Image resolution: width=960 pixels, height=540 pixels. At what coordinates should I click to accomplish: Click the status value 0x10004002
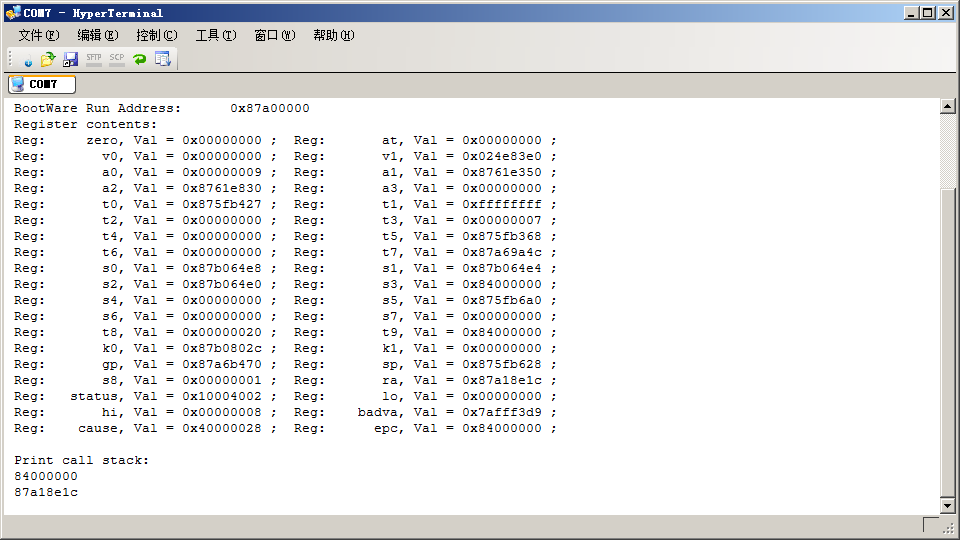point(222,396)
